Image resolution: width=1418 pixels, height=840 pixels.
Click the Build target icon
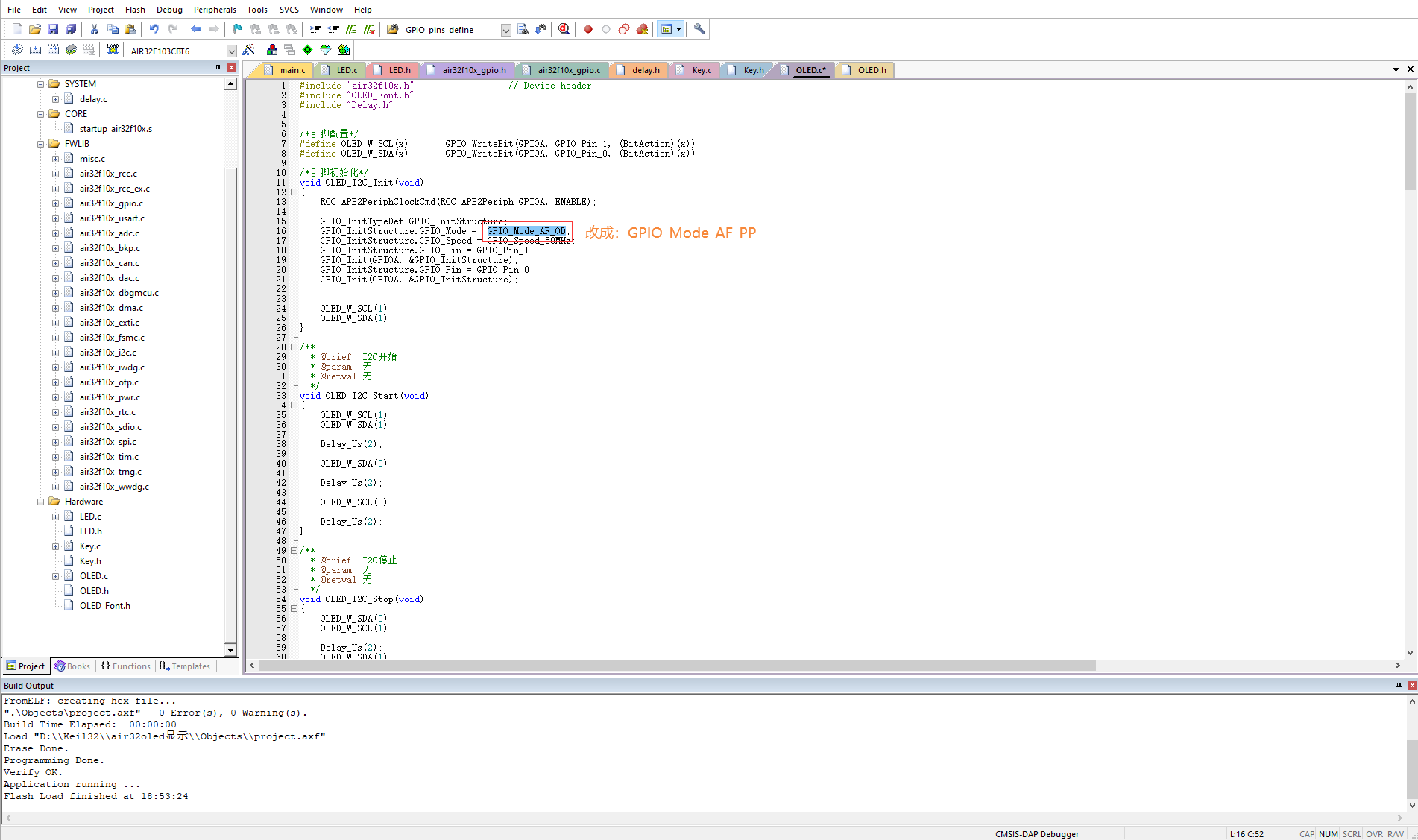[x=35, y=50]
